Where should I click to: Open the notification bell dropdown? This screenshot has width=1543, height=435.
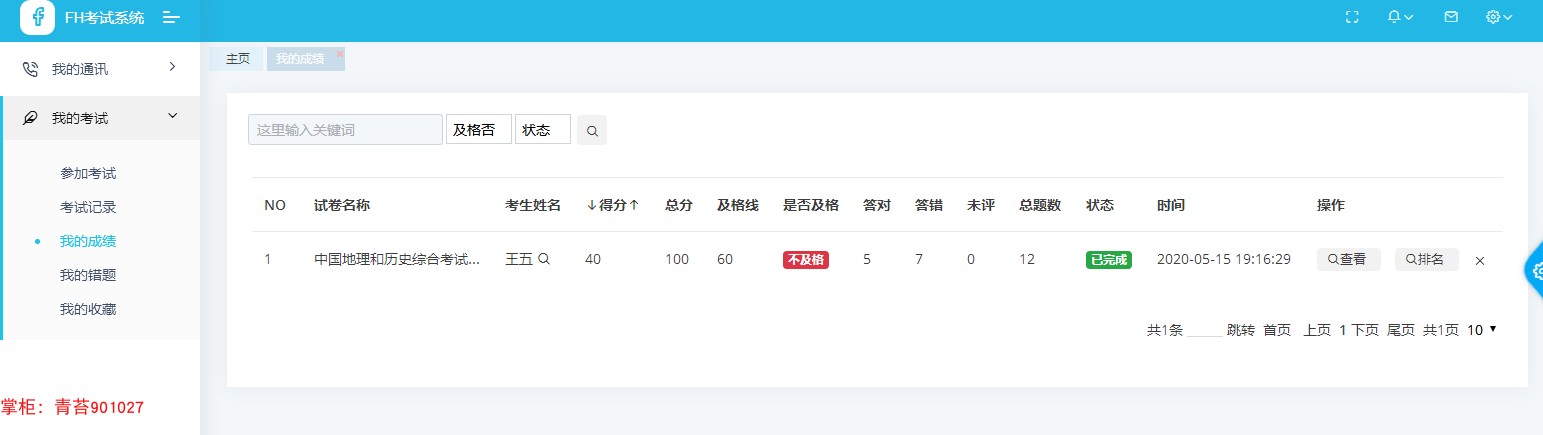pos(1400,17)
